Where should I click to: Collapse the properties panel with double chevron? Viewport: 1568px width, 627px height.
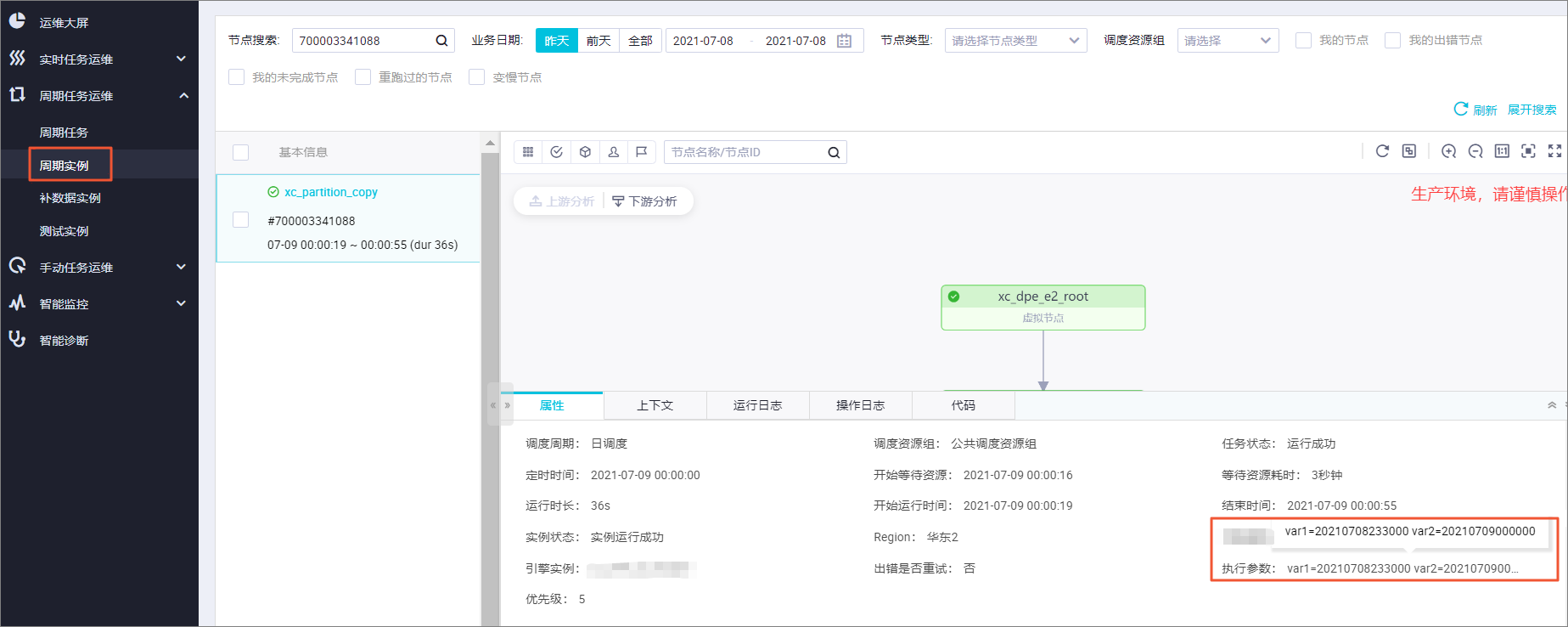pyautogui.click(x=1552, y=405)
